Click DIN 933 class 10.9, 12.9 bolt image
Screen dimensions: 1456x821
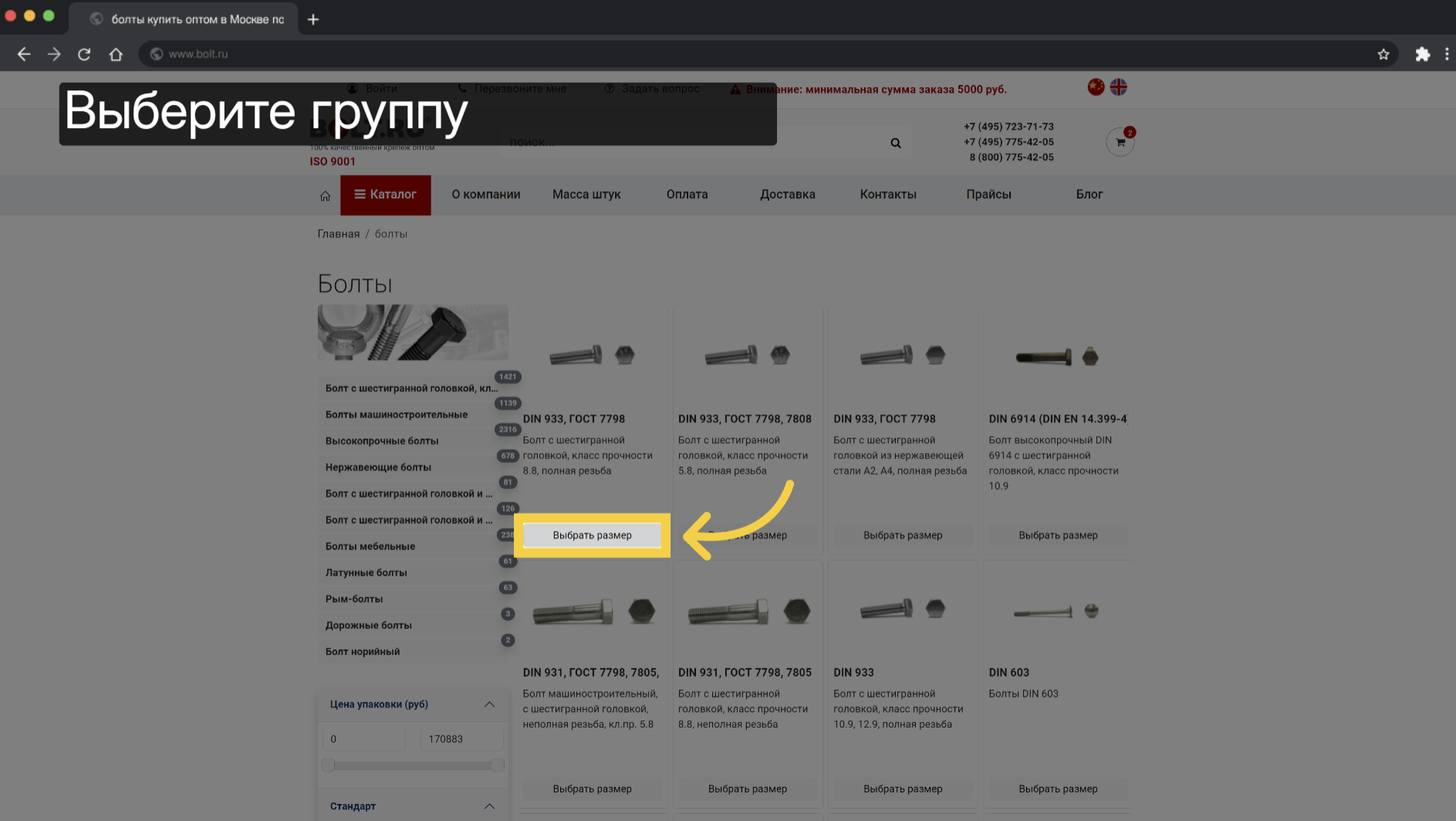click(x=903, y=610)
